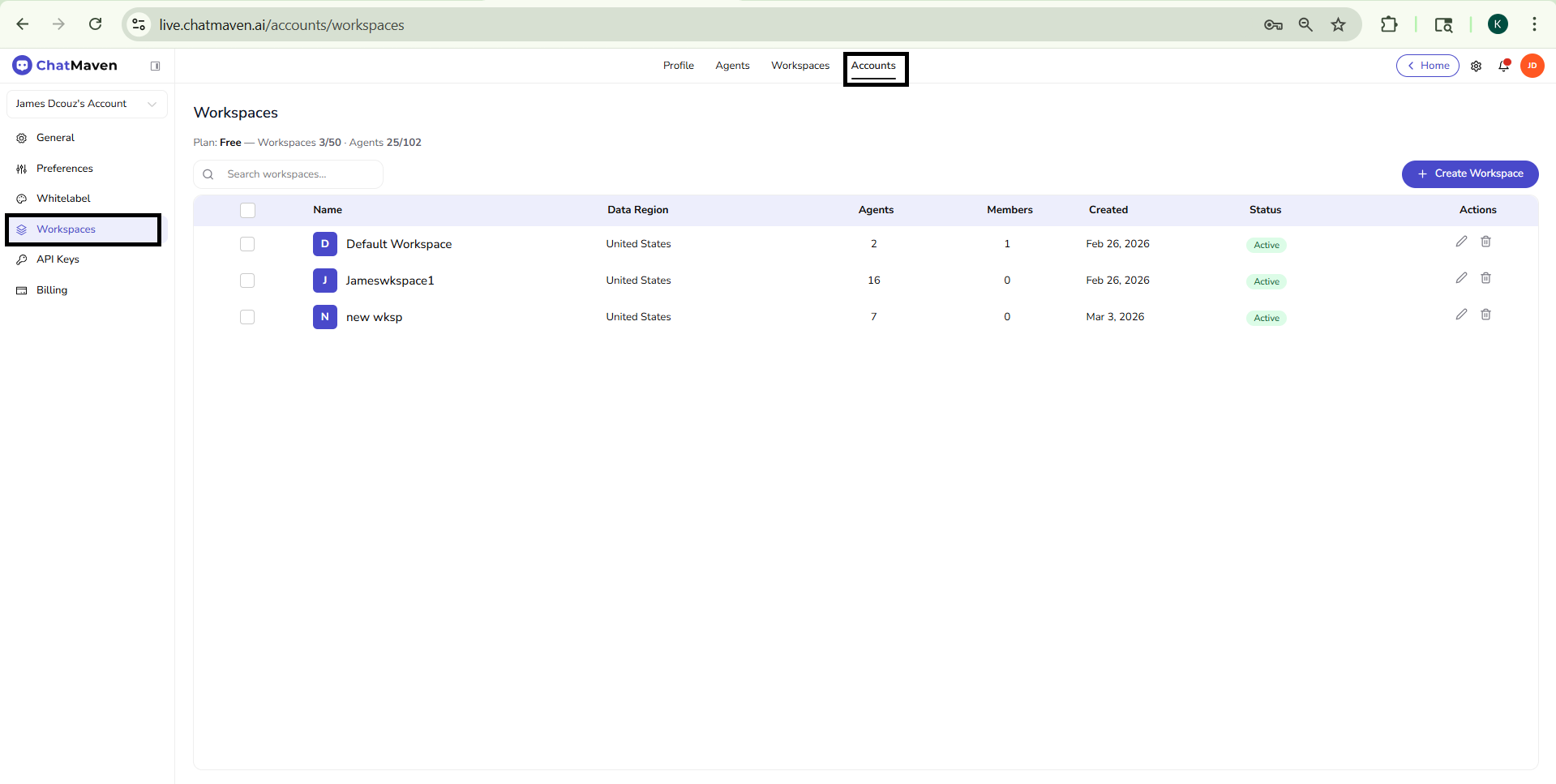Select the checkbox next to Default Workspace
Viewport: 1556px width, 784px height.
(247, 243)
